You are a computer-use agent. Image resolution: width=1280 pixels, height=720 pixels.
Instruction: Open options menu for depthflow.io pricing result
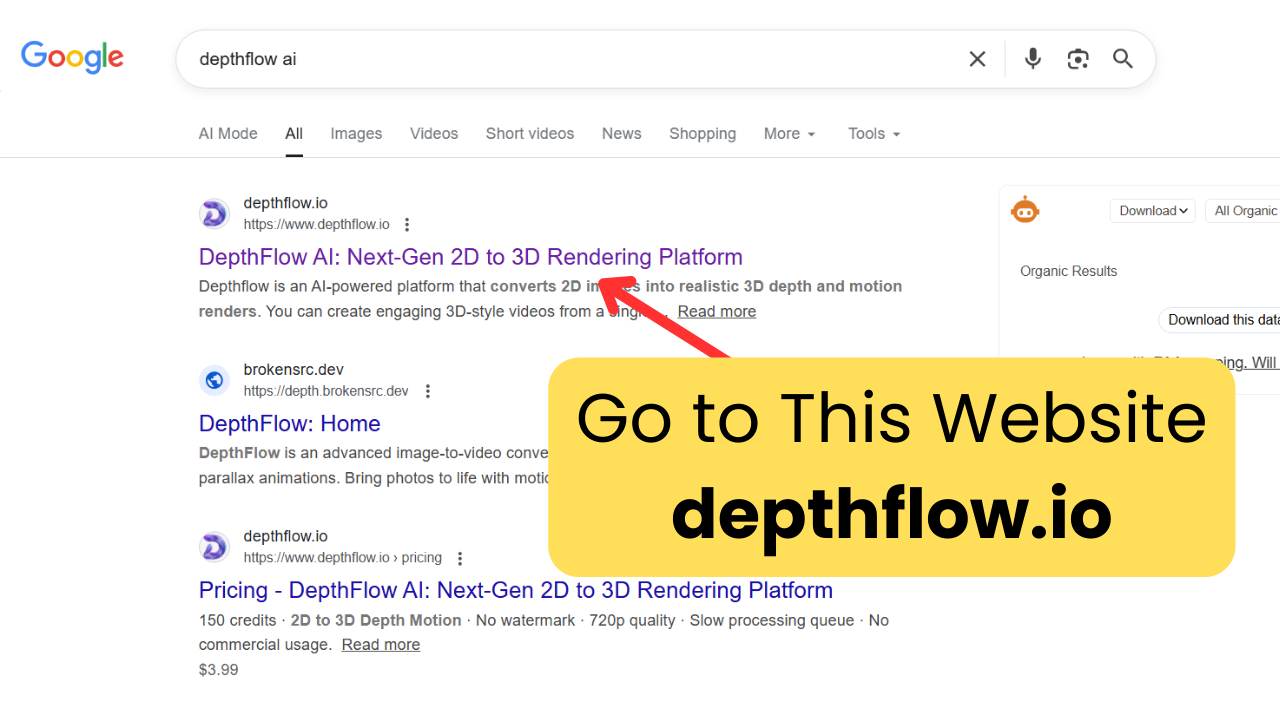tap(460, 558)
